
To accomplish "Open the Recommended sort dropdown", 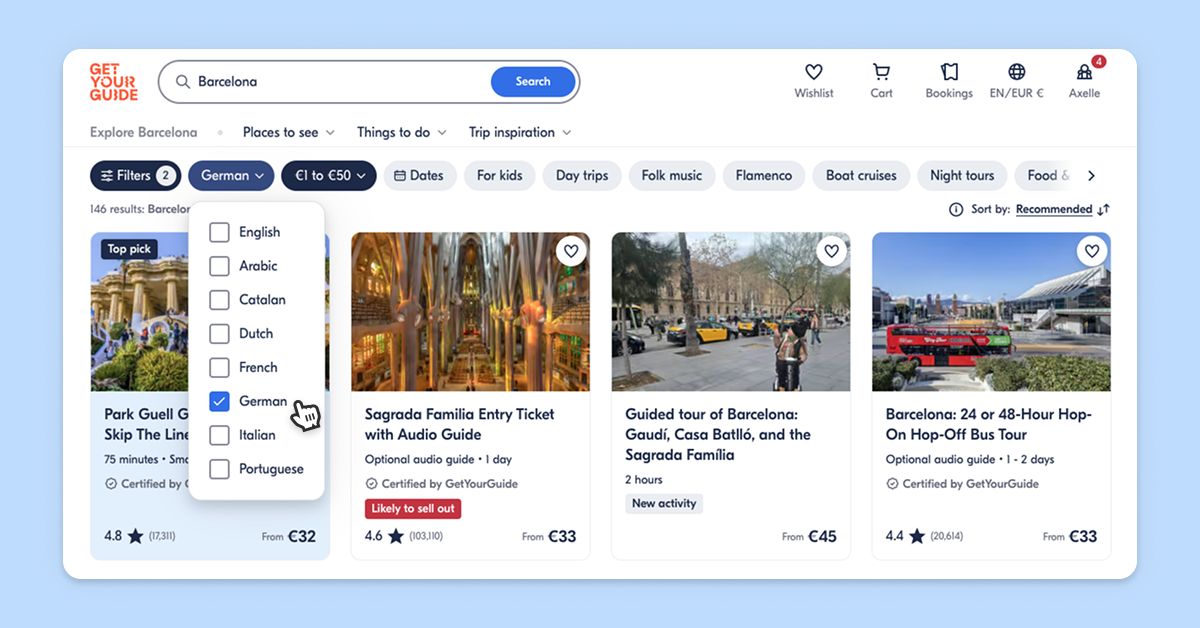I will tap(1054, 209).
